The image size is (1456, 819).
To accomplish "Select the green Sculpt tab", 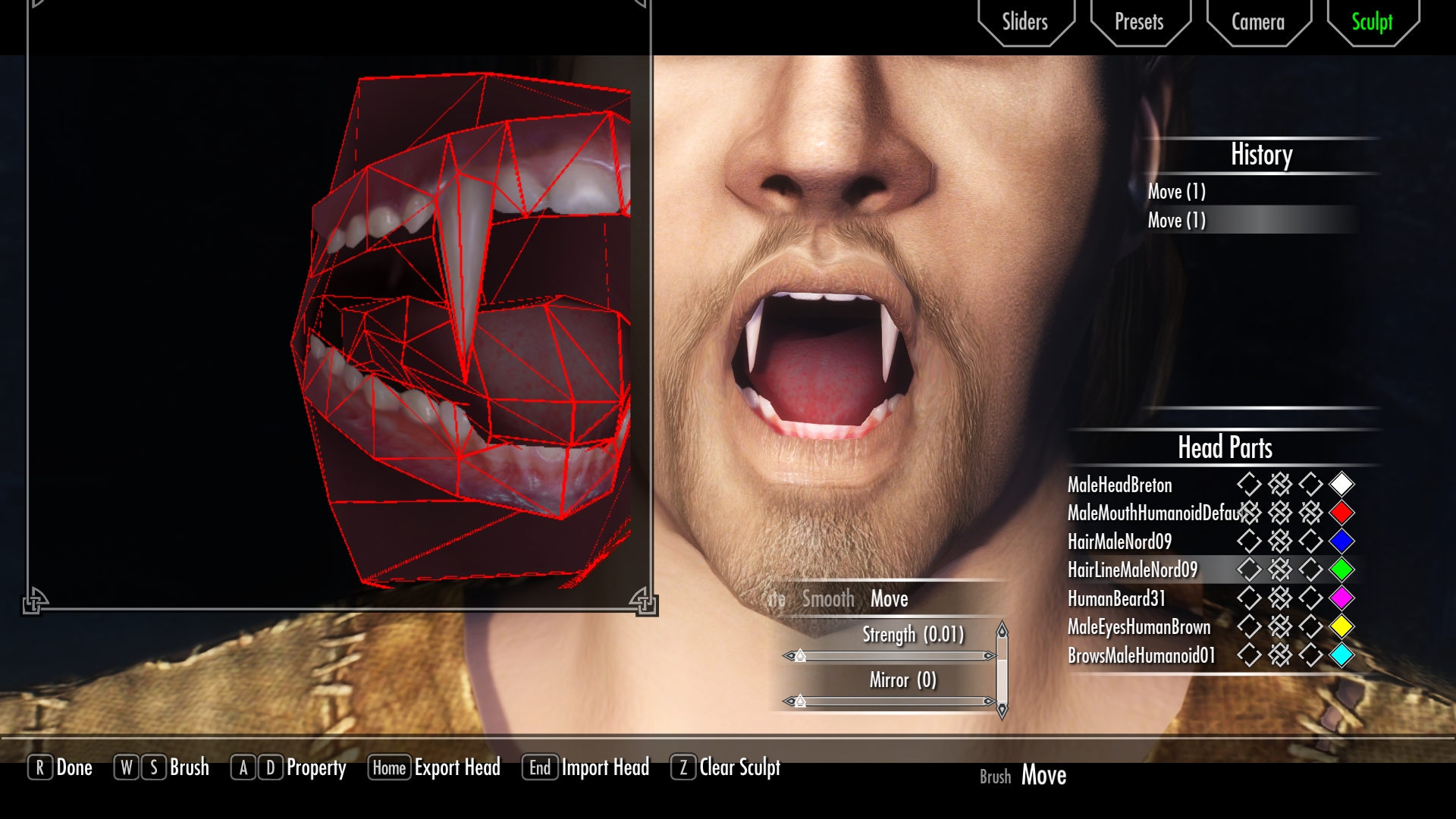I will coord(1373,22).
